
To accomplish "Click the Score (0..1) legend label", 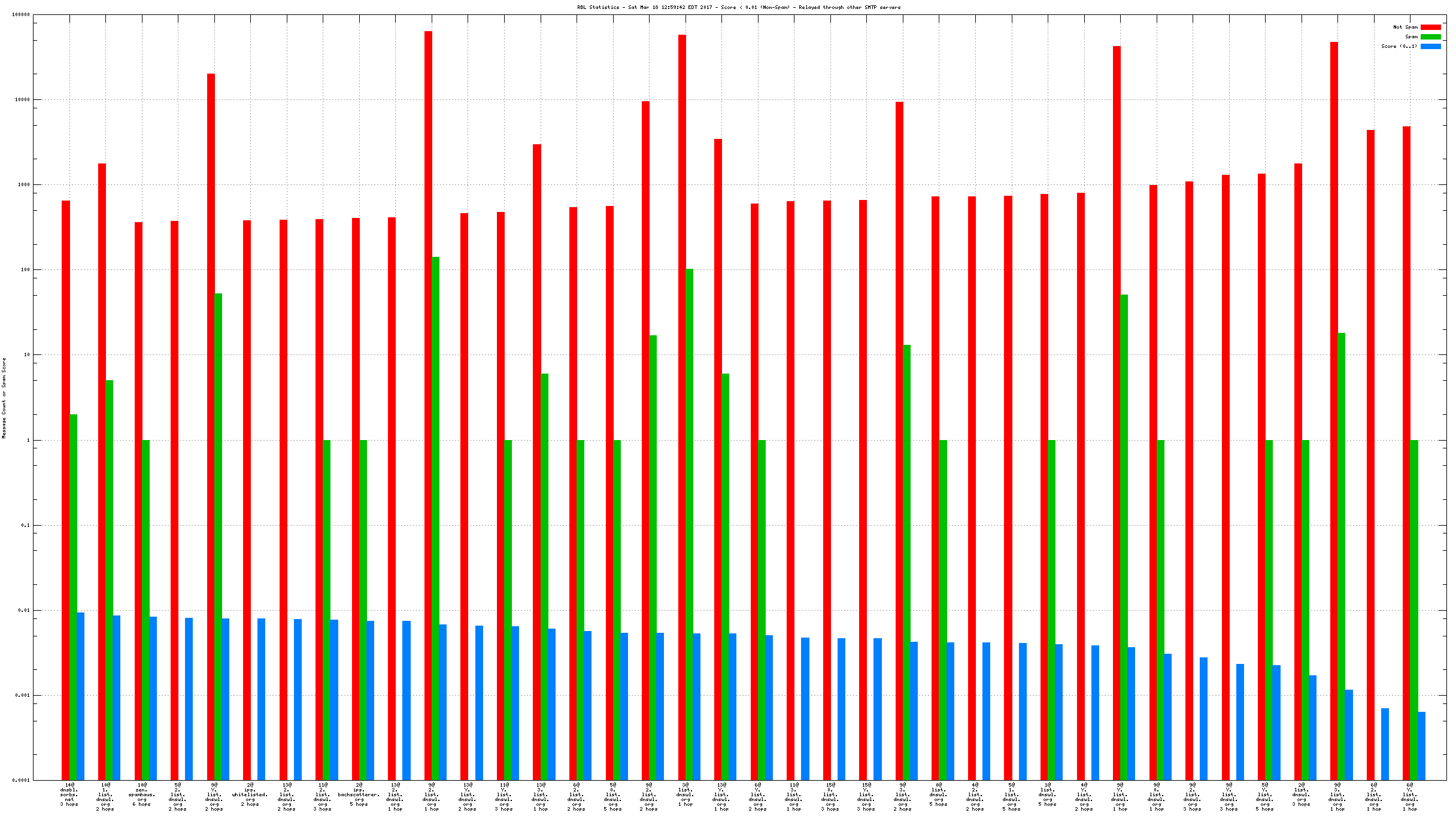I will pyautogui.click(x=1399, y=46).
